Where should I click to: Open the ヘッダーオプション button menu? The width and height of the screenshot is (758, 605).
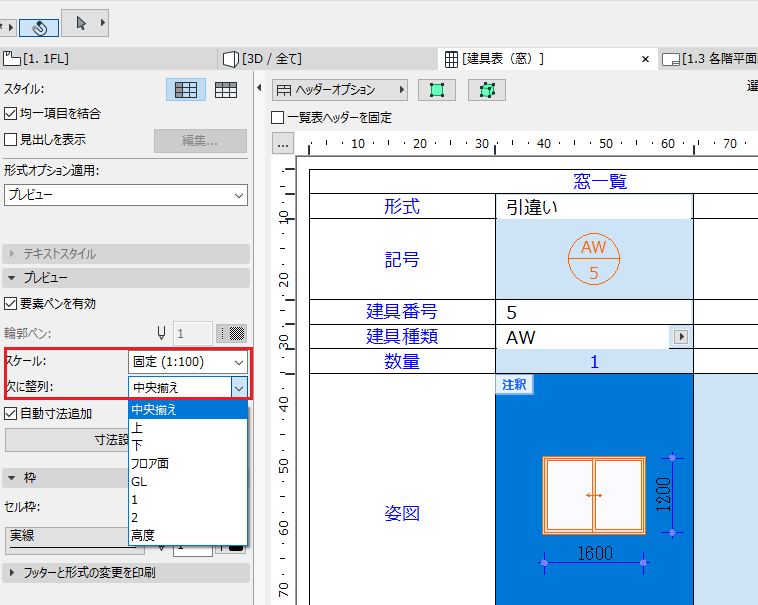(340, 90)
